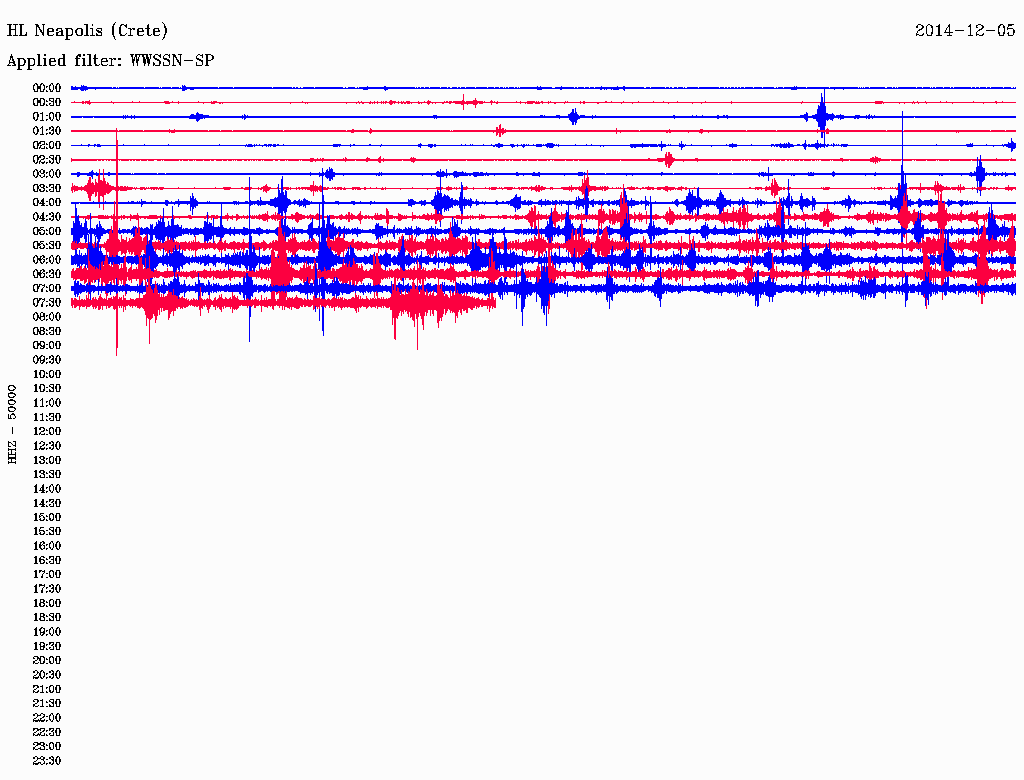The height and width of the screenshot is (780, 1024).
Task: Select the 09:30 time label
Action: [47, 360]
